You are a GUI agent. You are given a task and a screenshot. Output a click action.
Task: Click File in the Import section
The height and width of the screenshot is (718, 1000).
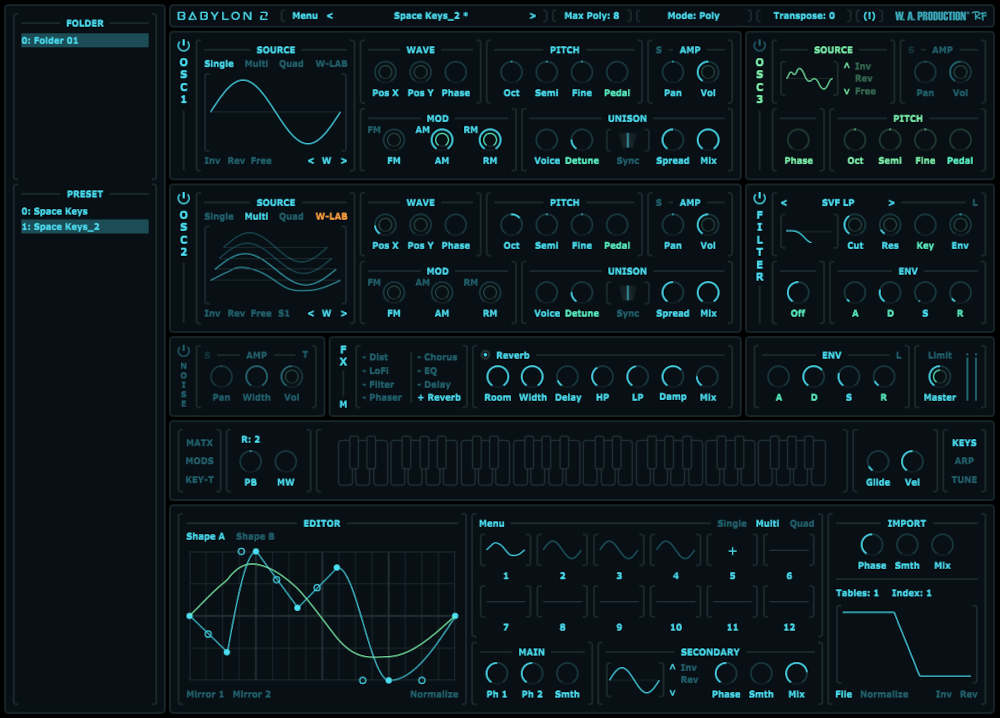[x=843, y=693]
